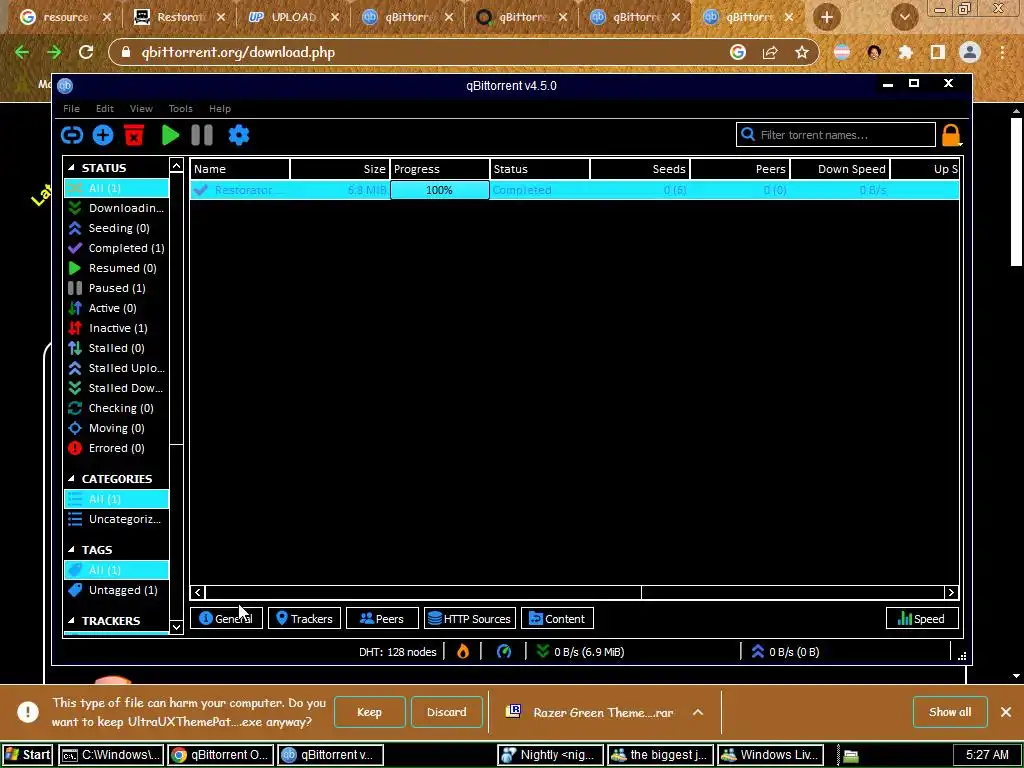
Task: Click the search magnifier icon in filter box
Action: 748,135
